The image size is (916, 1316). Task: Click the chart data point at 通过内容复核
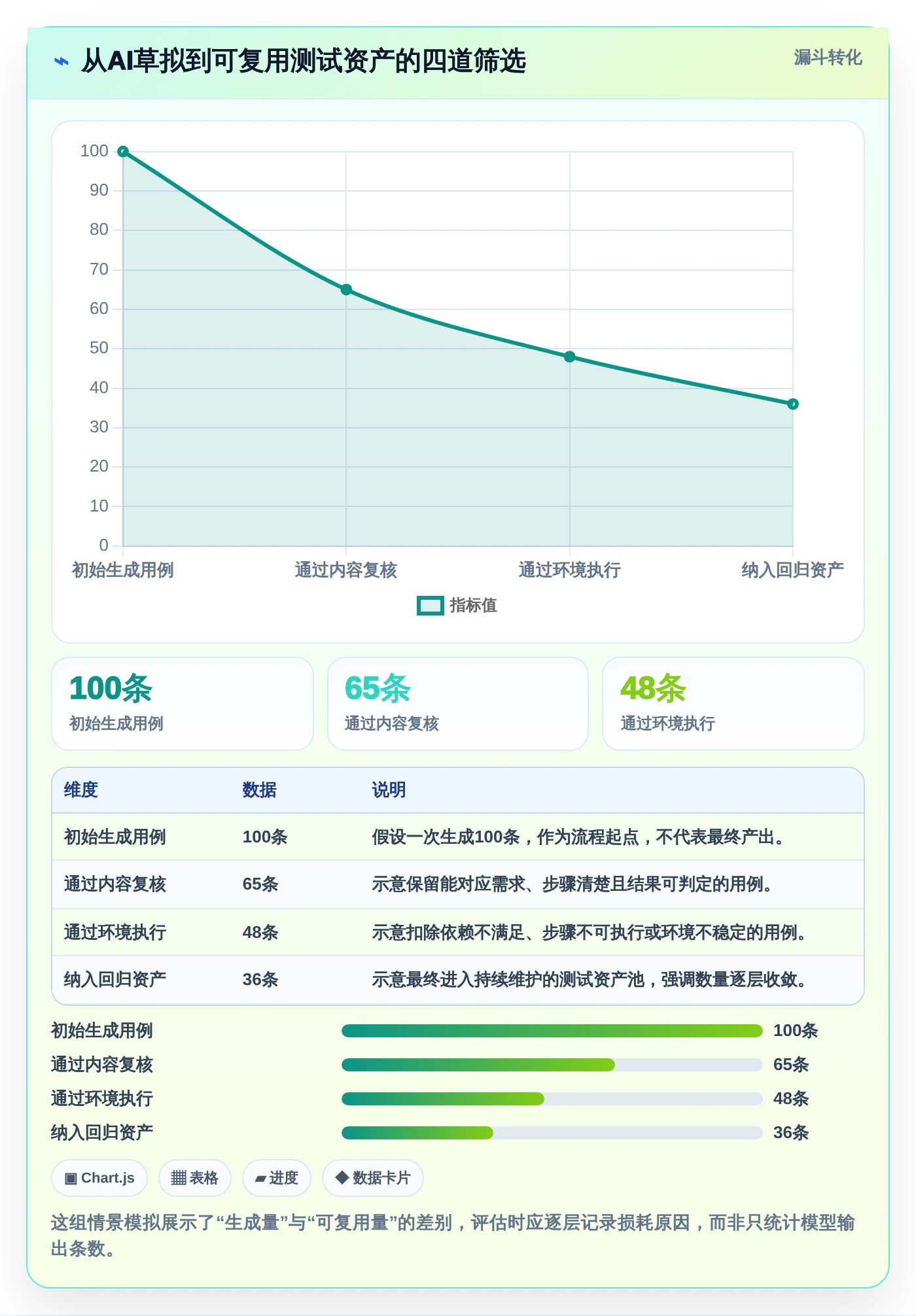[346, 290]
